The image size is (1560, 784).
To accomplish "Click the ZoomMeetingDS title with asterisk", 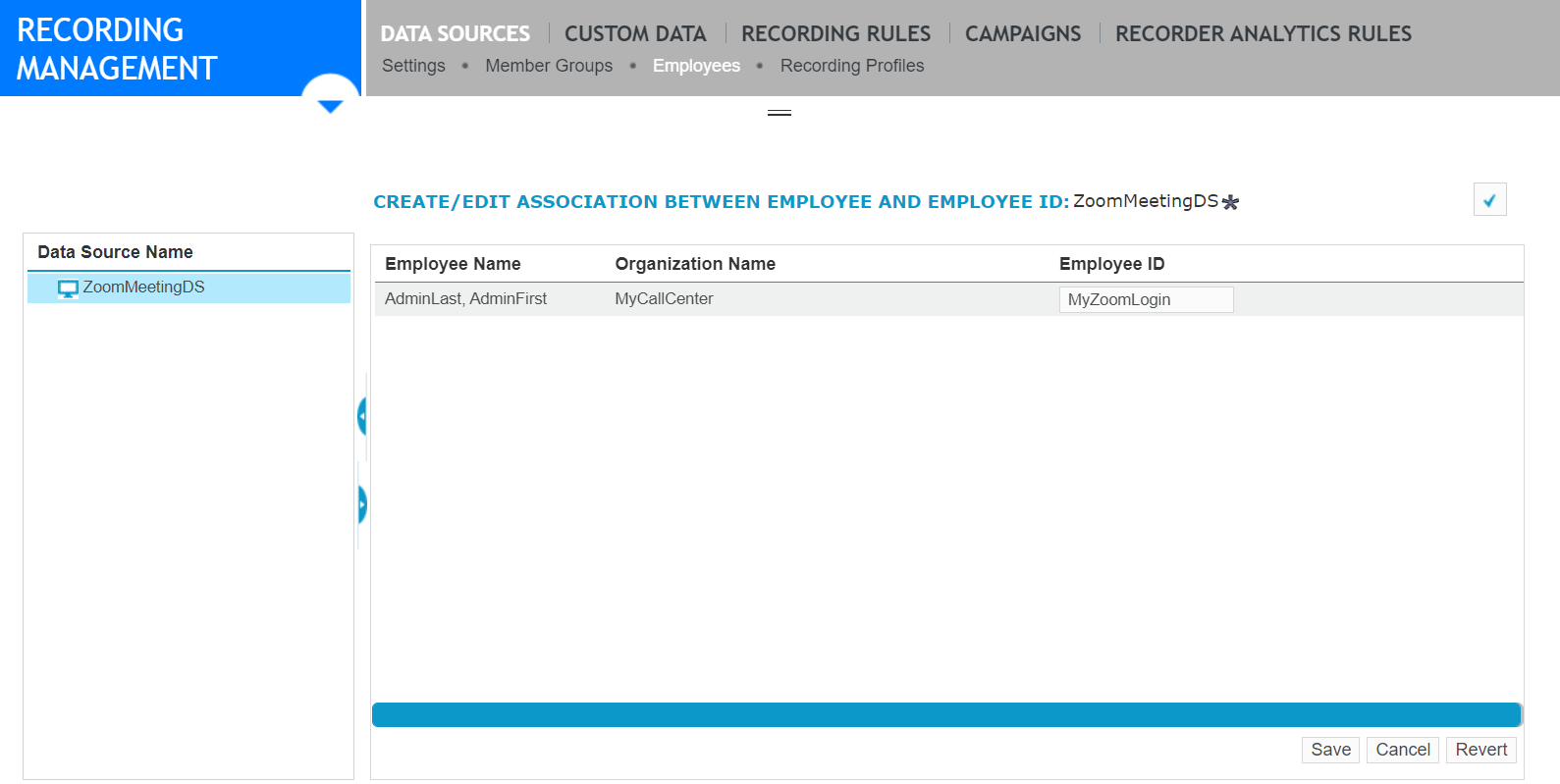I will click(x=1156, y=201).
